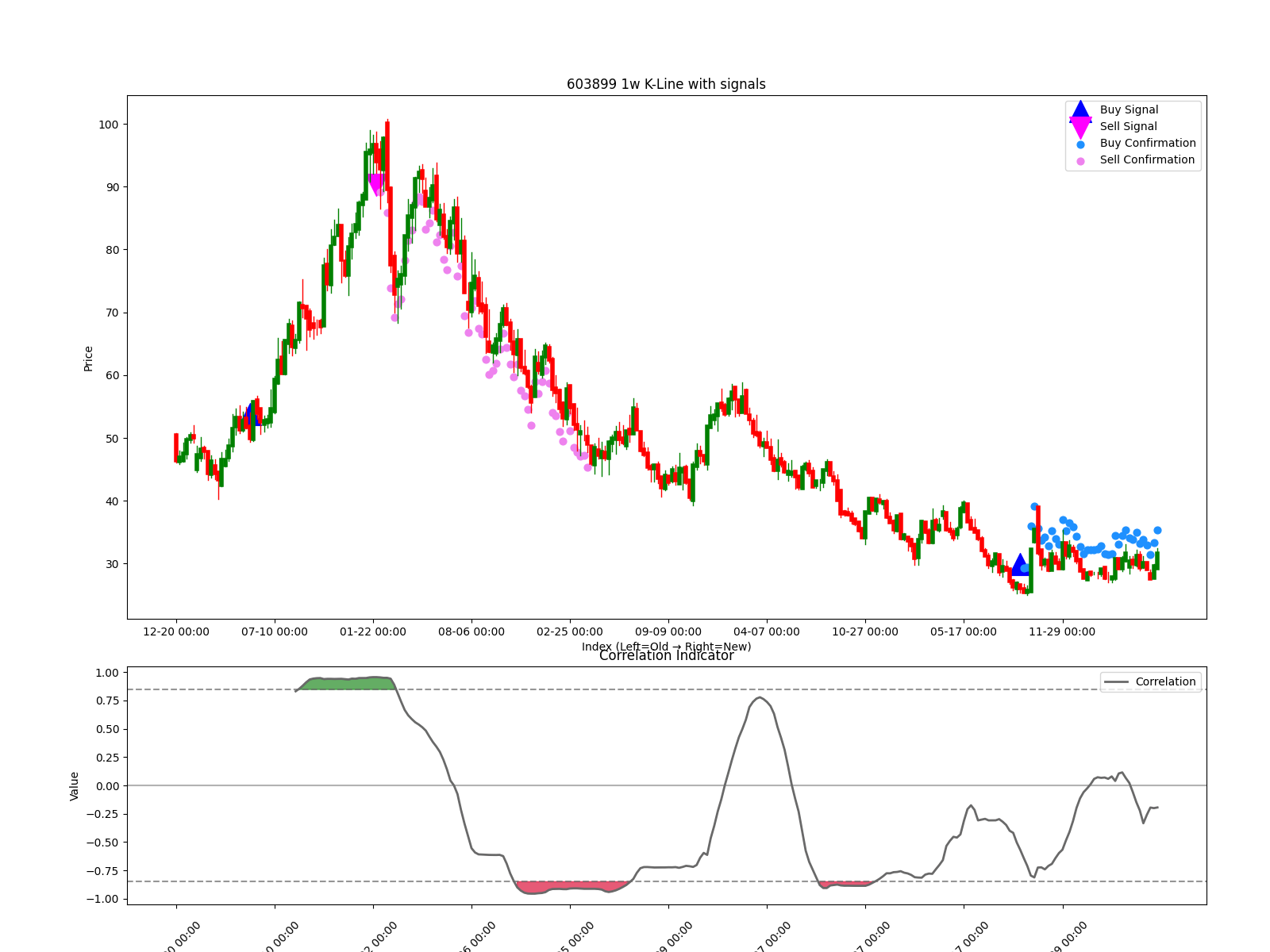Click the x-axis tick '12-20 00:00'
The width and height of the screenshot is (1270, 952).
(x=176, y=631)
